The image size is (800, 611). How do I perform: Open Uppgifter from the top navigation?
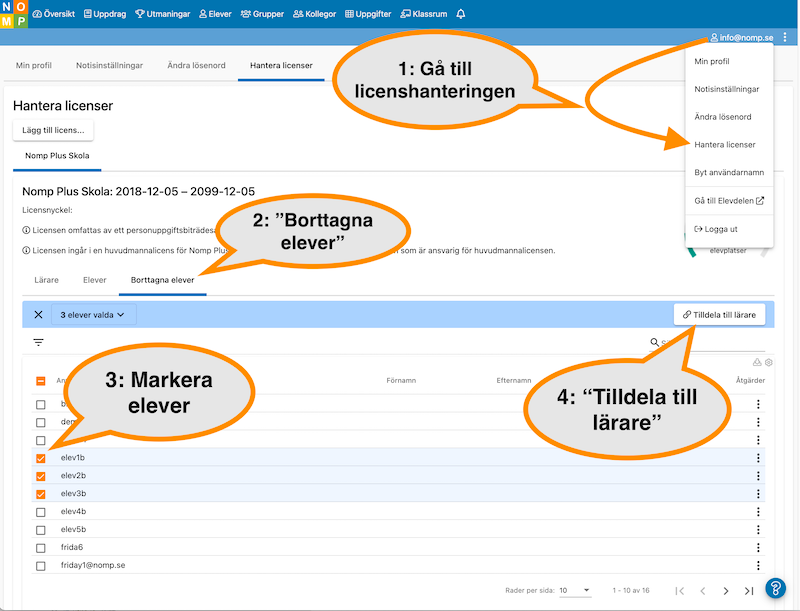[x=368, y=14]
